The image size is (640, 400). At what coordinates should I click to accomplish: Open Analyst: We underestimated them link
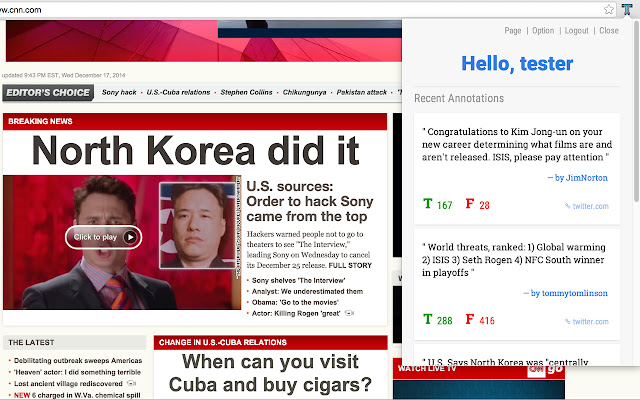pos(307,291)
